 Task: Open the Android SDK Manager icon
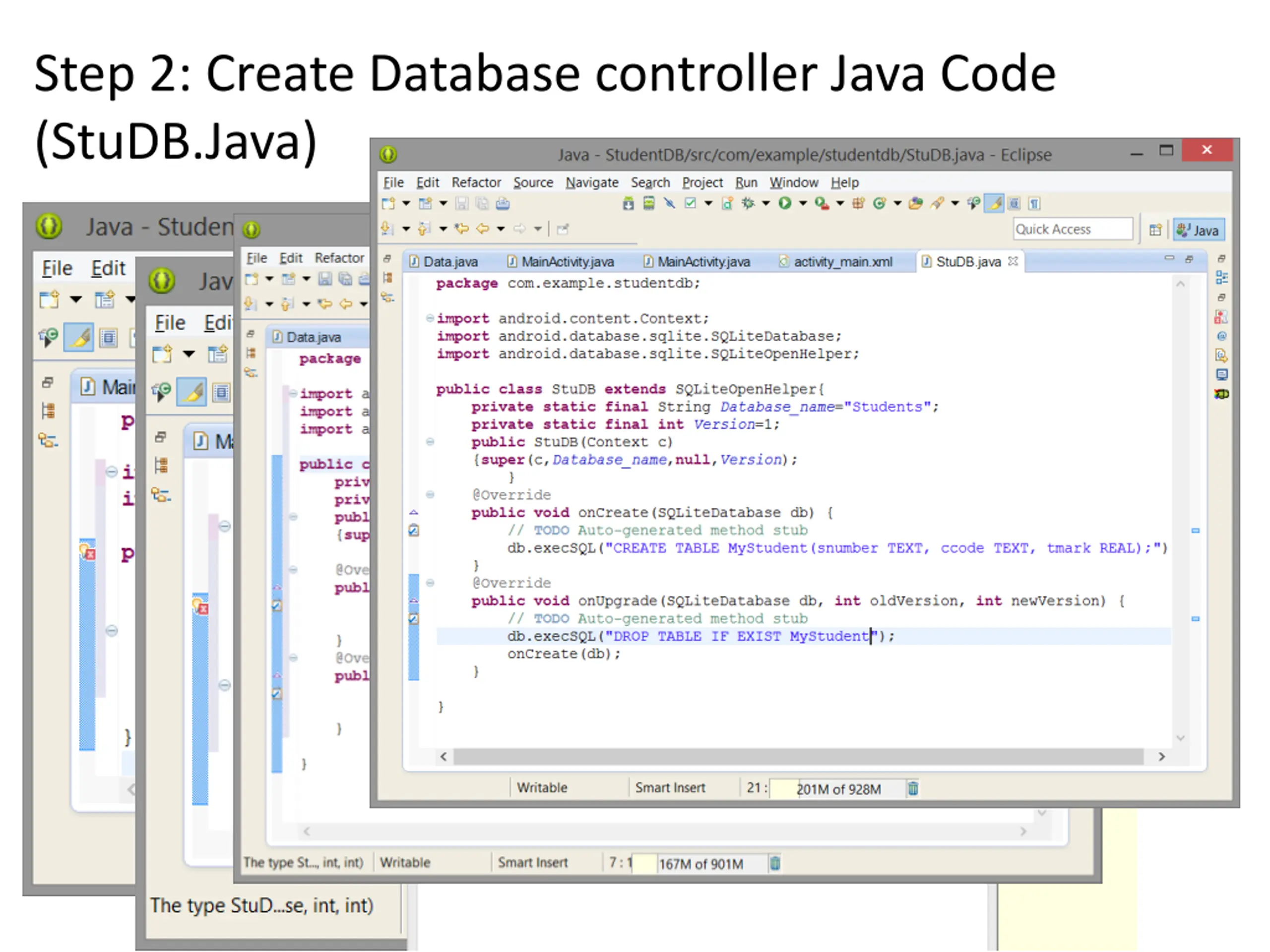click(x=629, y=203)
